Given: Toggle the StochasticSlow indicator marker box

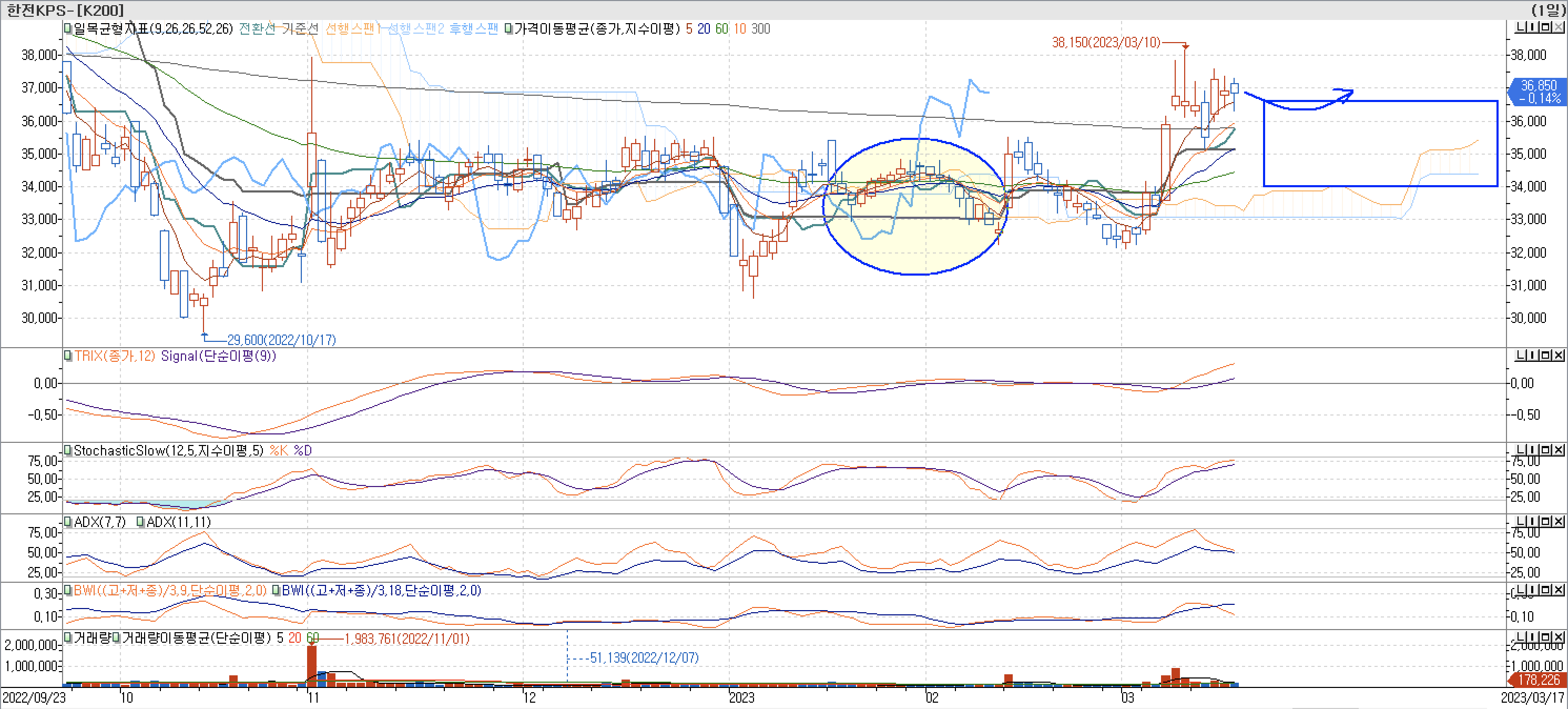Looking at the screenshot, I should (67, 451).
